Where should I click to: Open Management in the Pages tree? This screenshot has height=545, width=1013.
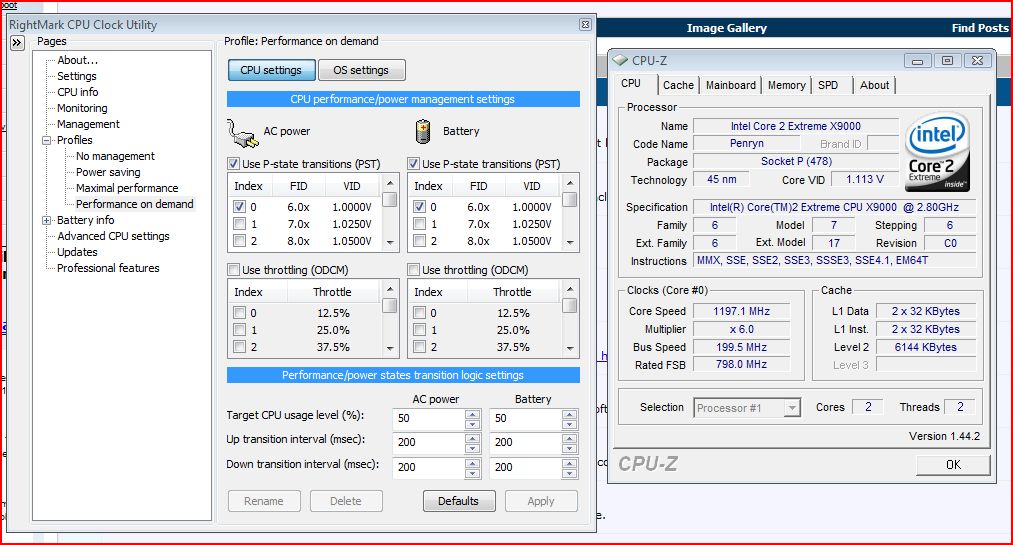coord(89,124)
